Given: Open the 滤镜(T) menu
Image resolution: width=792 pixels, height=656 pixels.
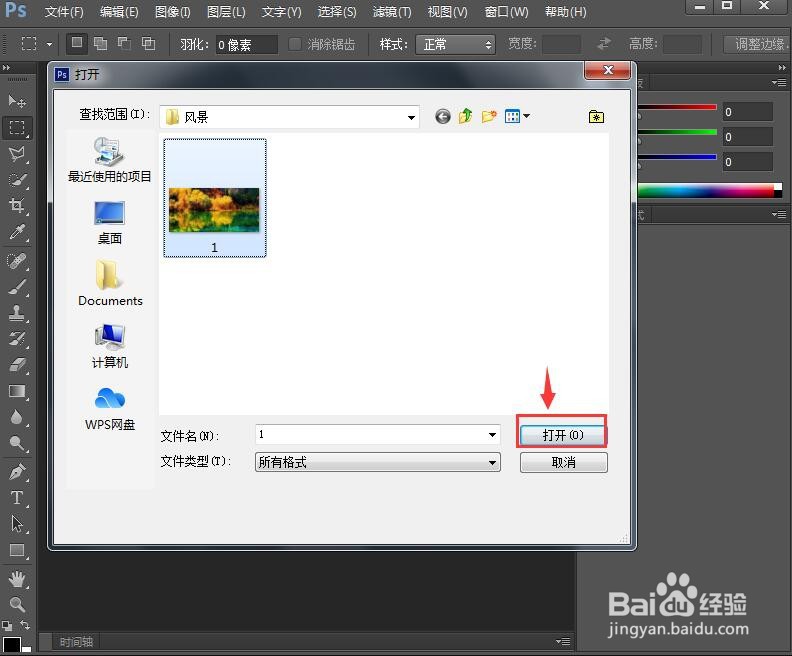Looking at the screenshot, I should tap(391, 12).
